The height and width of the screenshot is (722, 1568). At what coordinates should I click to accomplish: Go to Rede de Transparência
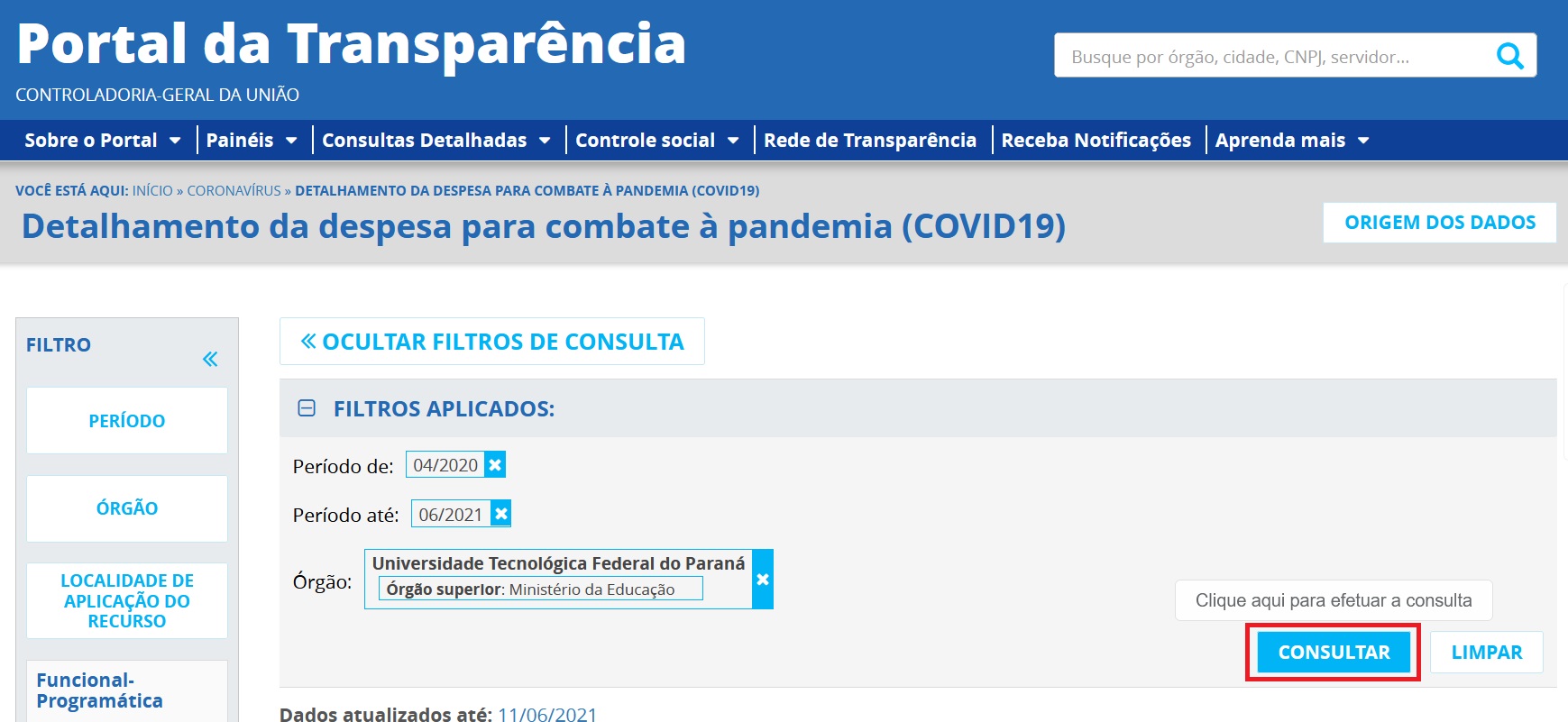coord(869,141)
